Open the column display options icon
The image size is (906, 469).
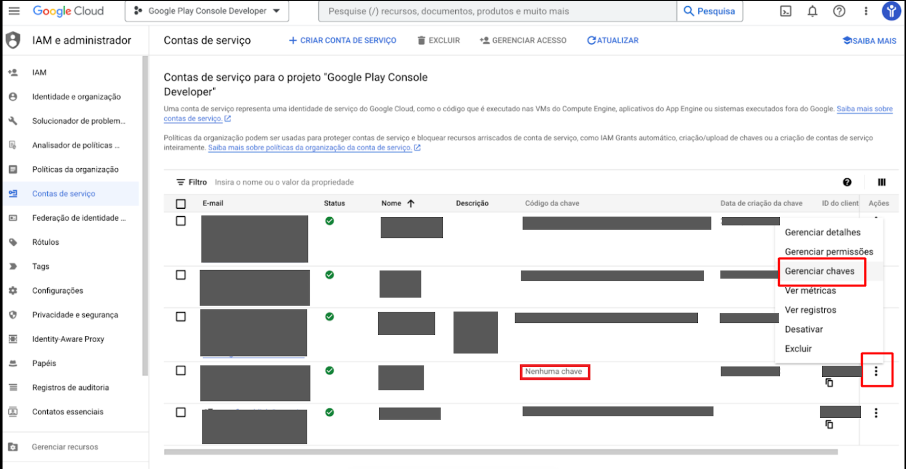click(x=882, y=182)
